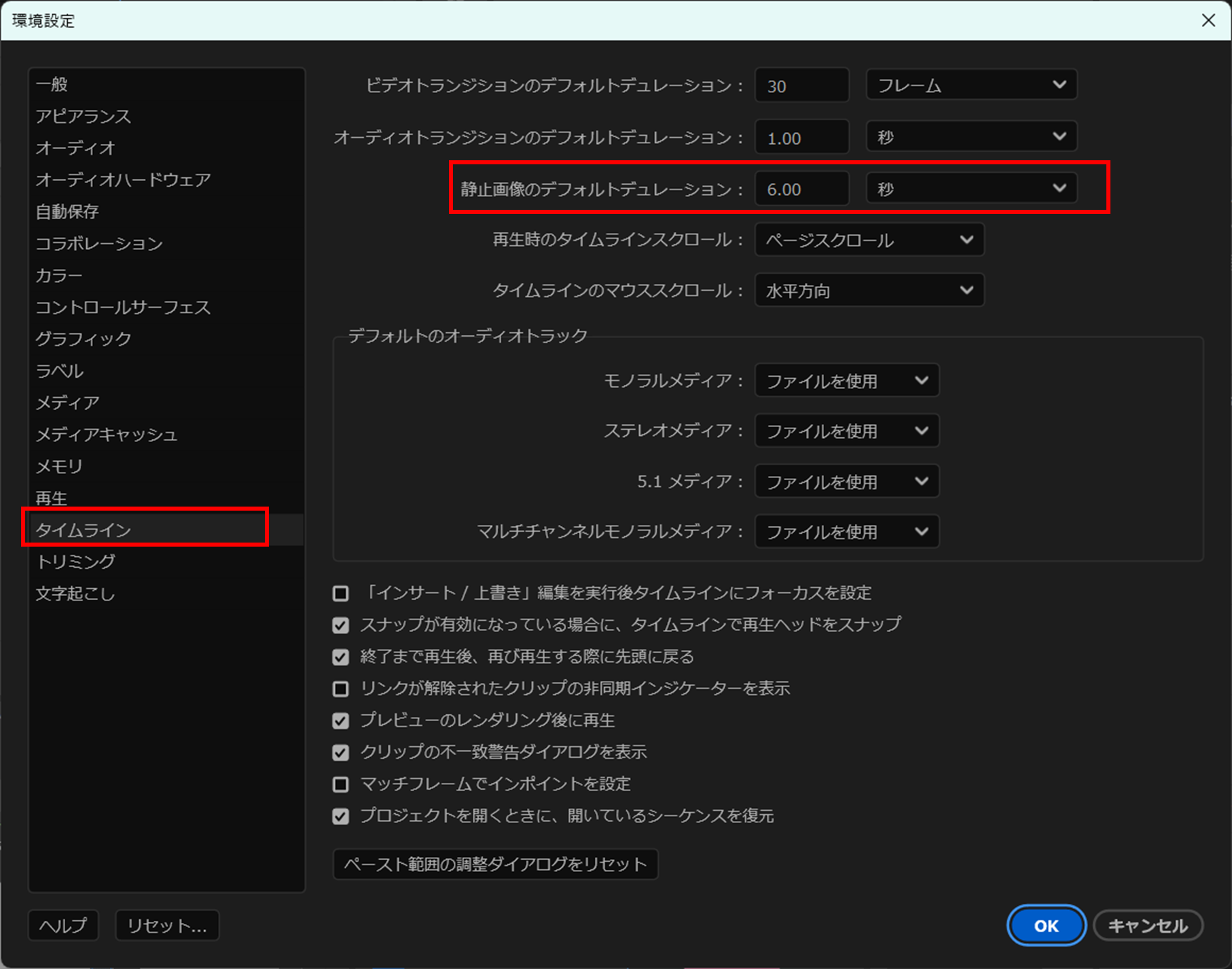Click the ヘルプ button

click(62, 925)
